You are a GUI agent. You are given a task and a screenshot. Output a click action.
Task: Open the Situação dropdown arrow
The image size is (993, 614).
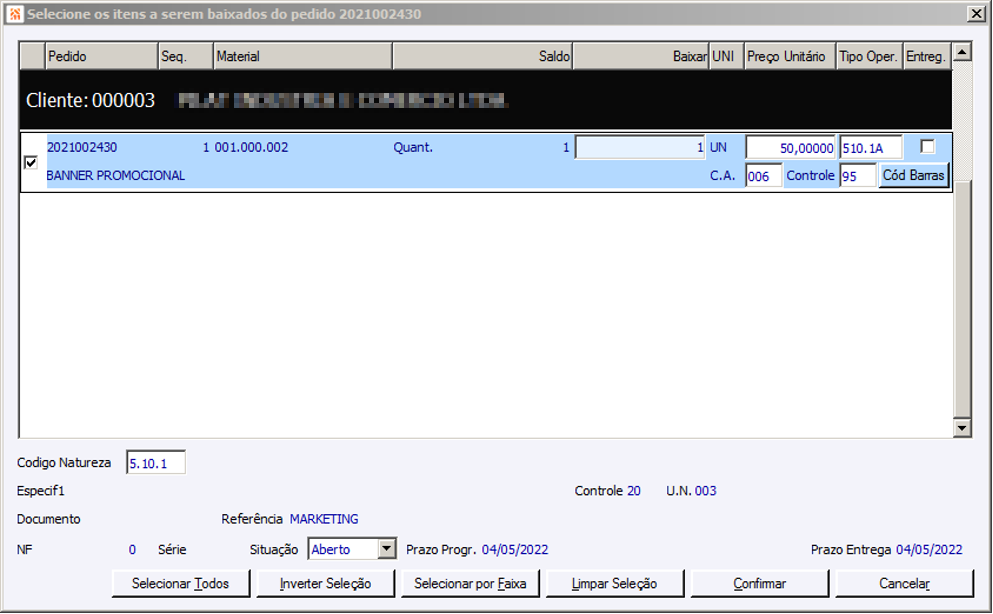[387, 549]
